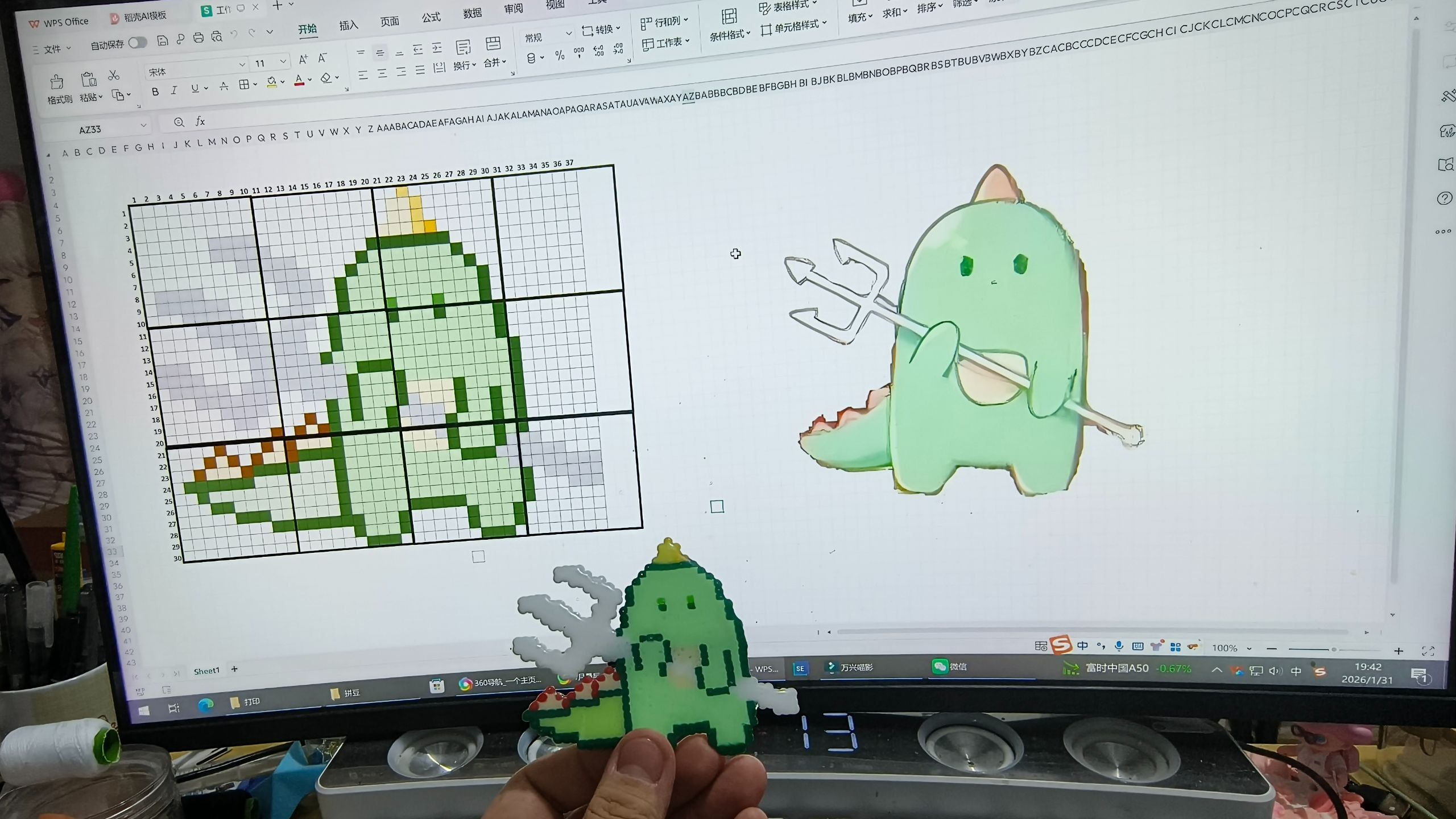Click the fill color bucket swatch

click(x=272, y=82)
